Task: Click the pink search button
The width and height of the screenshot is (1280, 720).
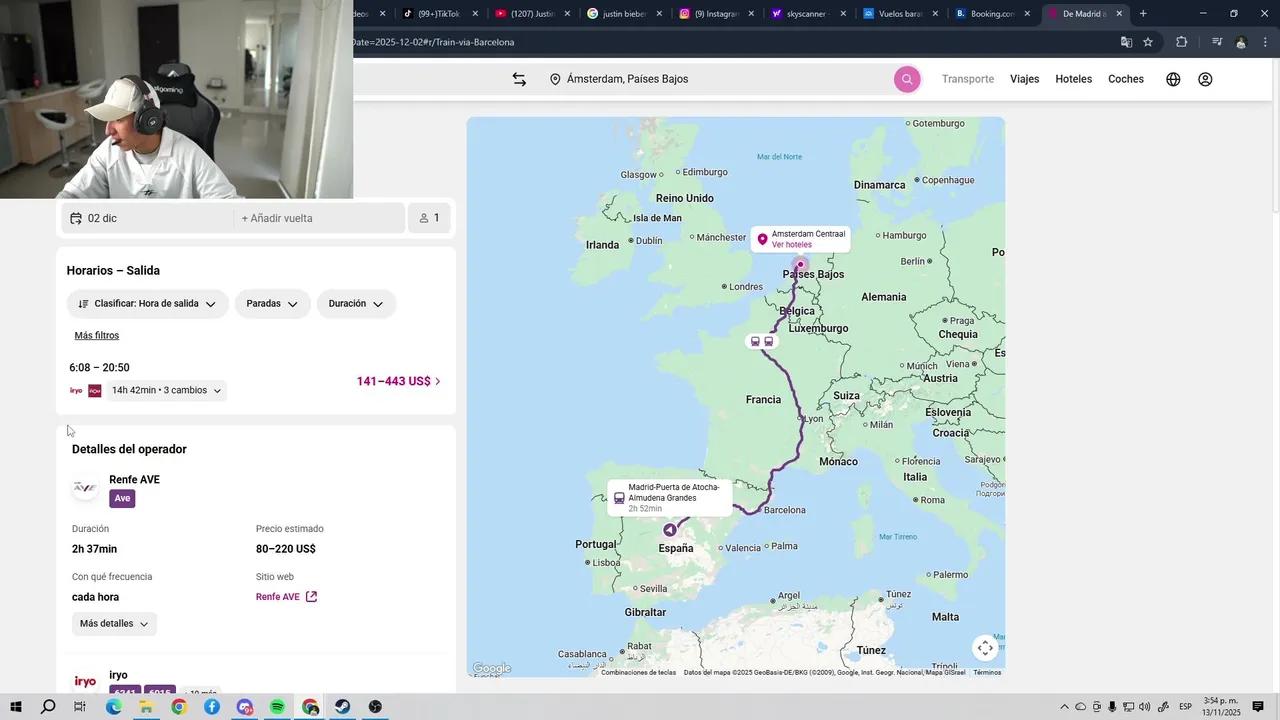Action: 907,79
